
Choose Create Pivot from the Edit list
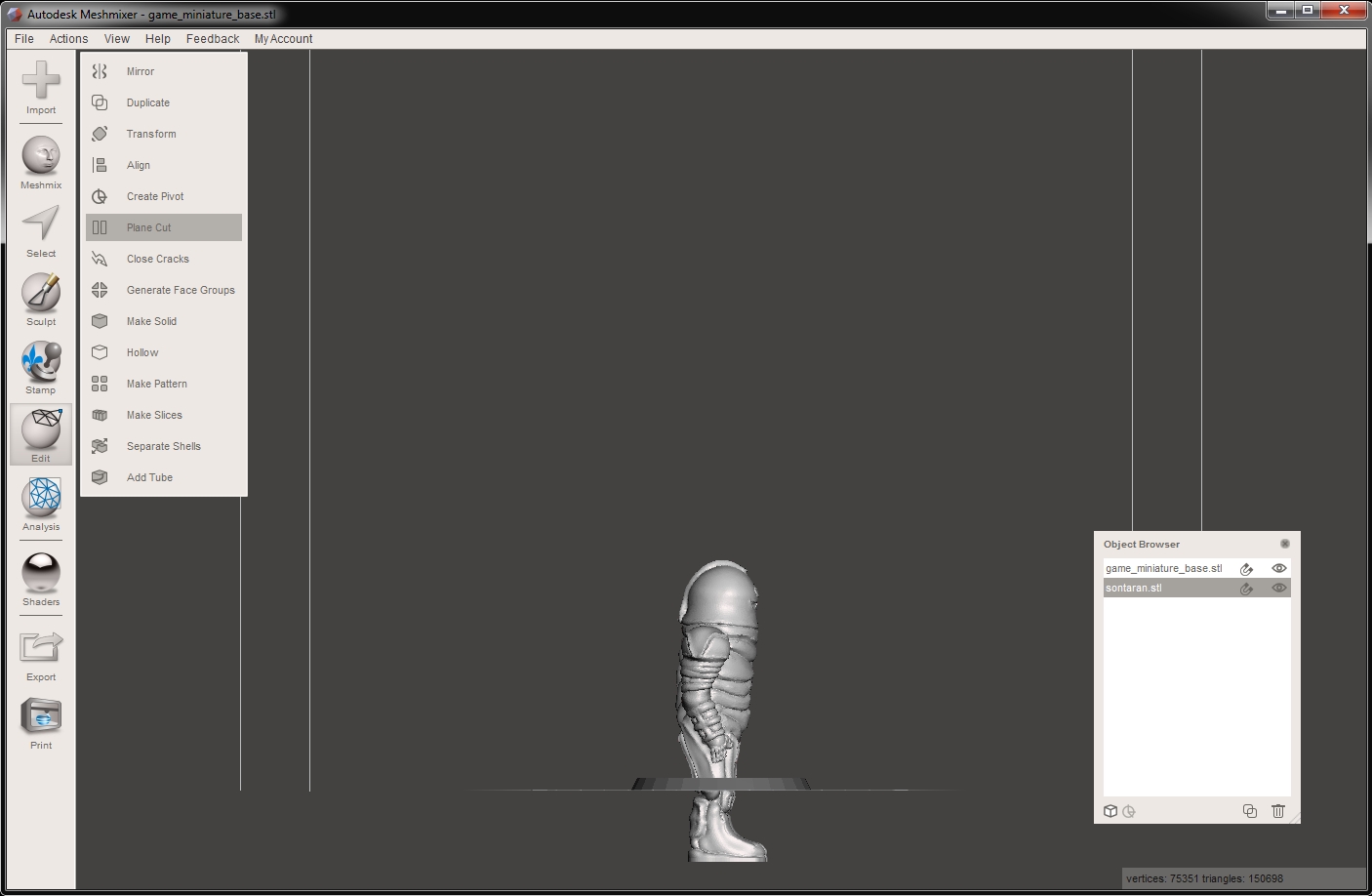point(164,196)
